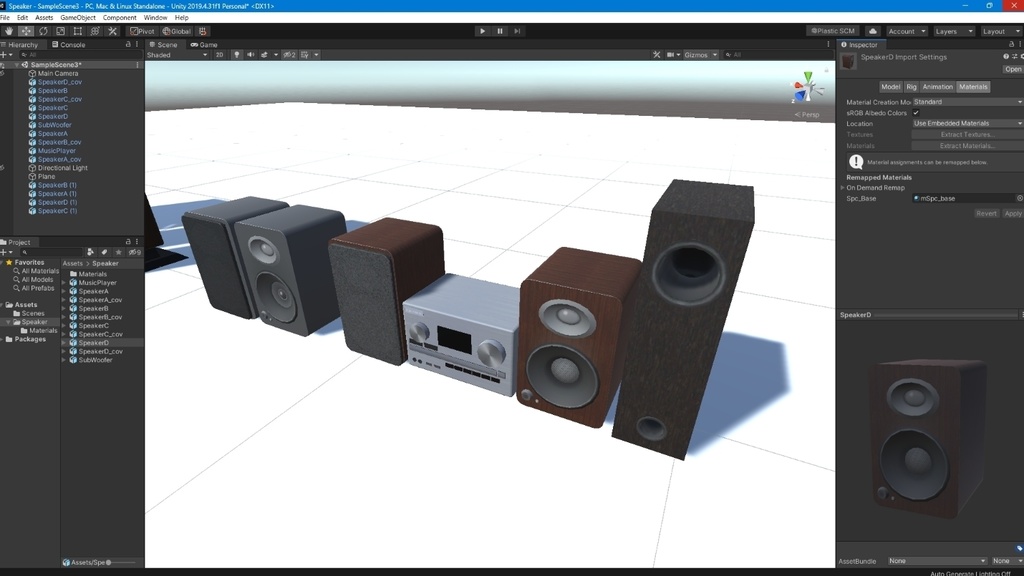The image size is (1024, 576).
Task: Toggle grid snapping icon in toolbar
Action: (x=202, y=31)
